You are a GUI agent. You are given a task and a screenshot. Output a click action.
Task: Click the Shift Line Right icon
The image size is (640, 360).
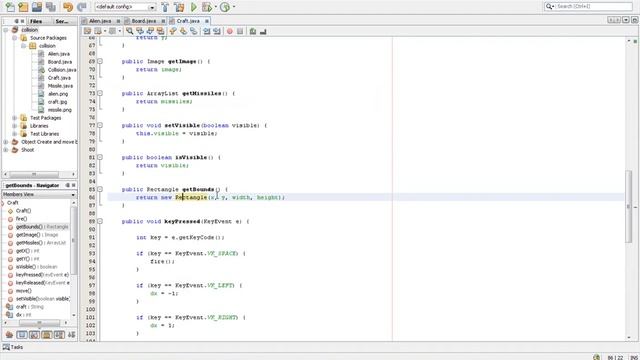[217, 31]
